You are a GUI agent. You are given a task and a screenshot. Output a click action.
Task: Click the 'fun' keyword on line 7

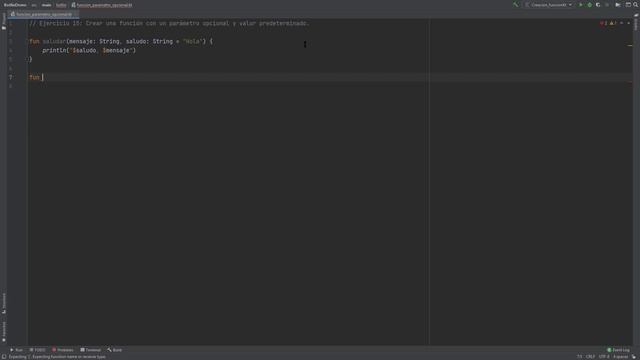[x=34, y=77]
